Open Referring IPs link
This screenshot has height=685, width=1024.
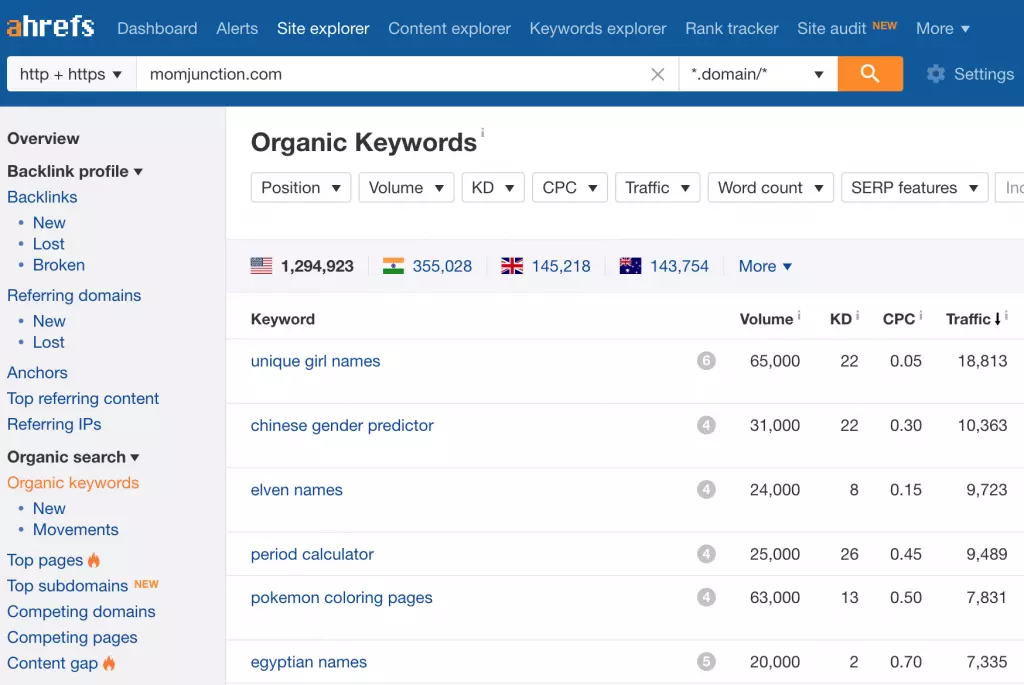(54, 424)
